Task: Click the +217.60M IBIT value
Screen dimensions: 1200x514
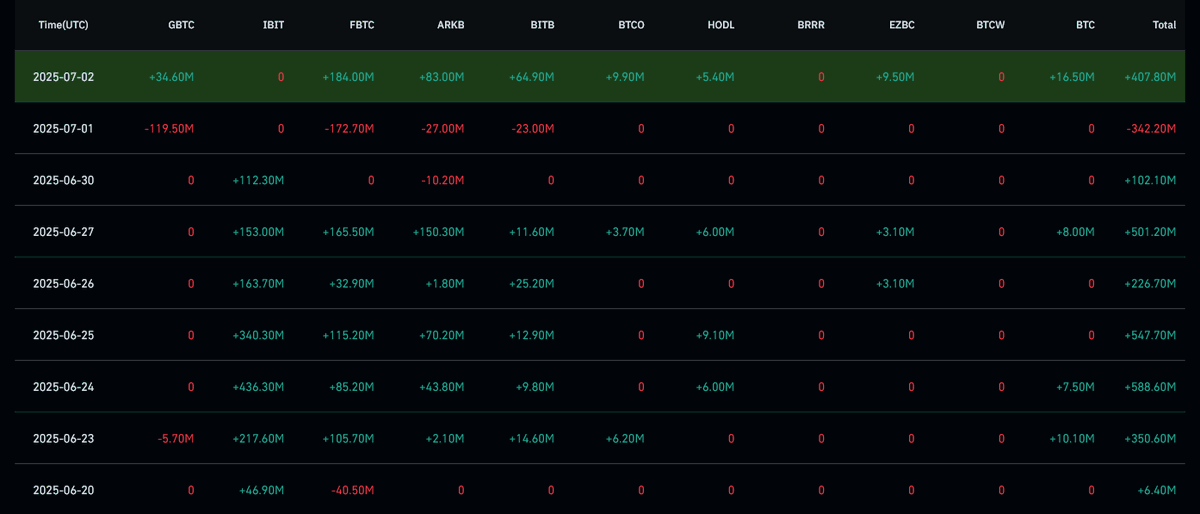Action: pyautogui.click(x=258, y=438)
